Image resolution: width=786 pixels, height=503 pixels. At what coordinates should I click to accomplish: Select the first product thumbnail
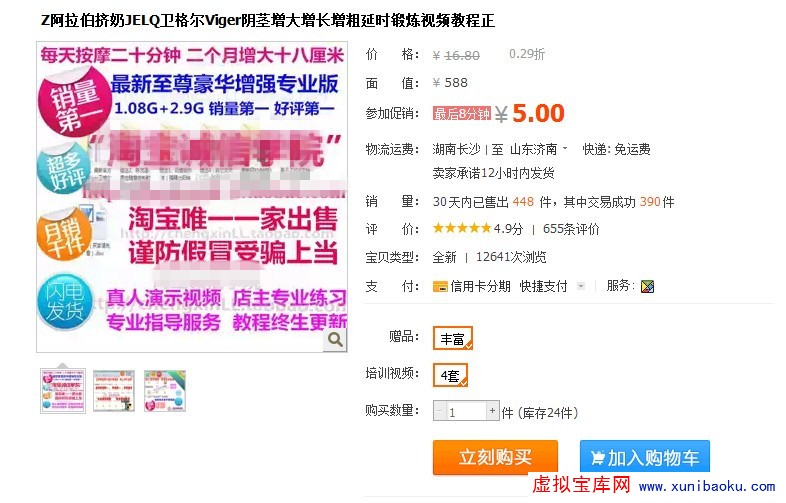point(63,391)
